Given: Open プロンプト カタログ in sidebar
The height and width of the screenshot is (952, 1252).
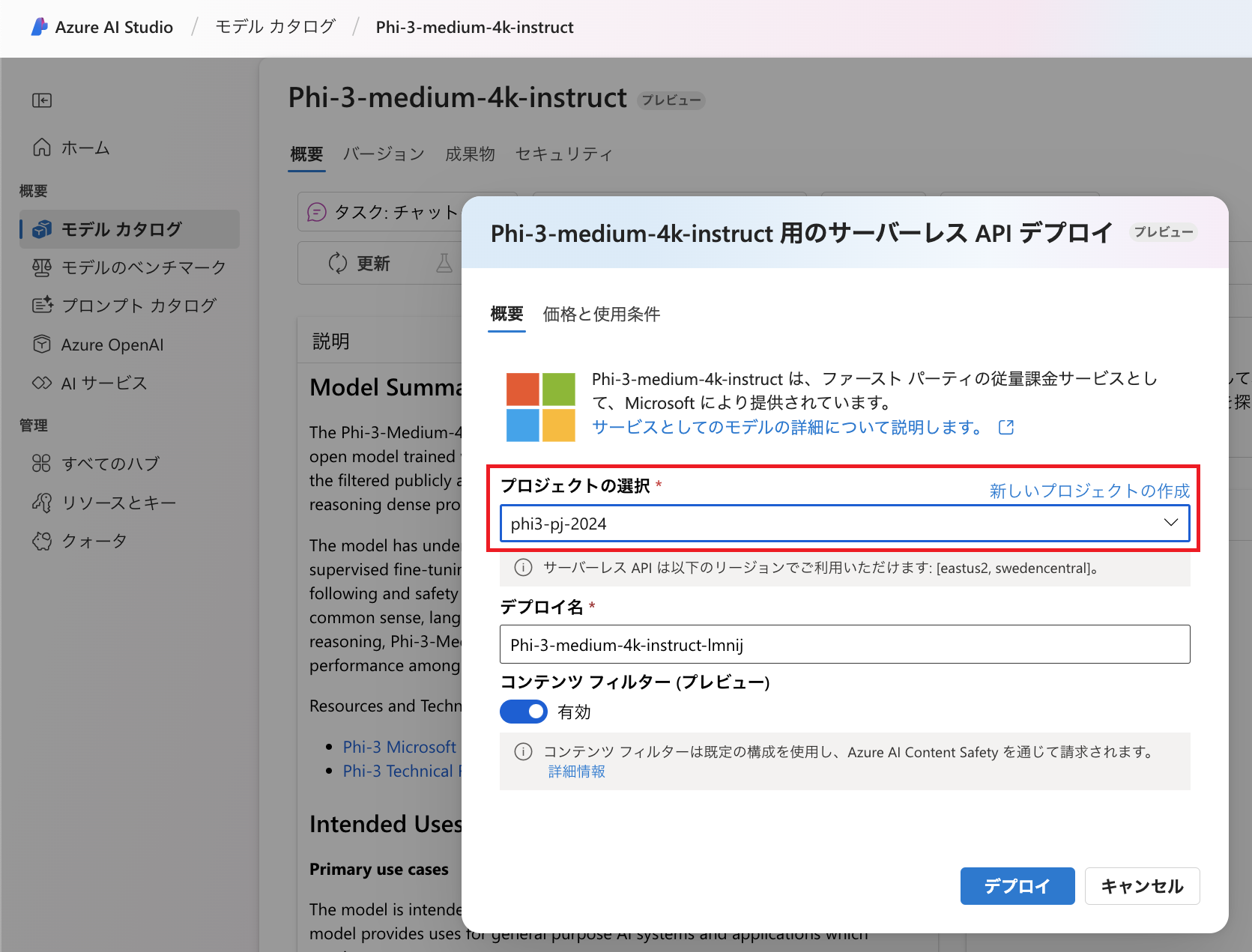Looking at the screenshot, I should point(129,306).
